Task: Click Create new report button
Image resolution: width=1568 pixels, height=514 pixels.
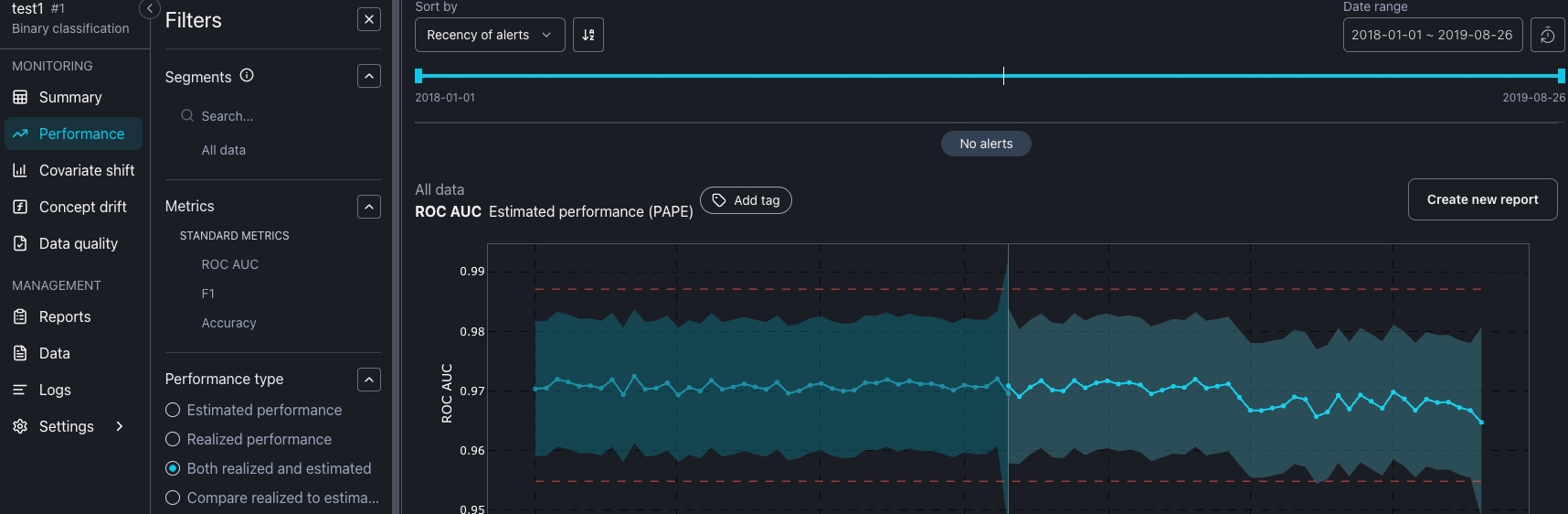Action: click(1482, 199)
